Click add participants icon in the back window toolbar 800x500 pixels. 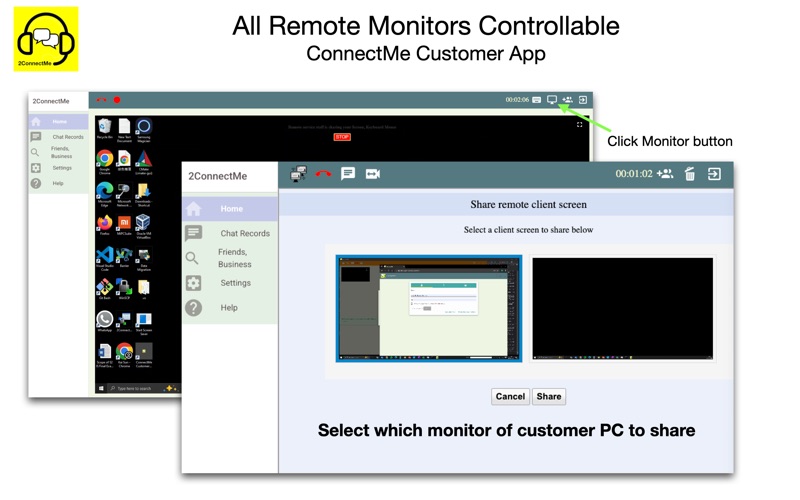pyautogui.click(x=567, y=99)
